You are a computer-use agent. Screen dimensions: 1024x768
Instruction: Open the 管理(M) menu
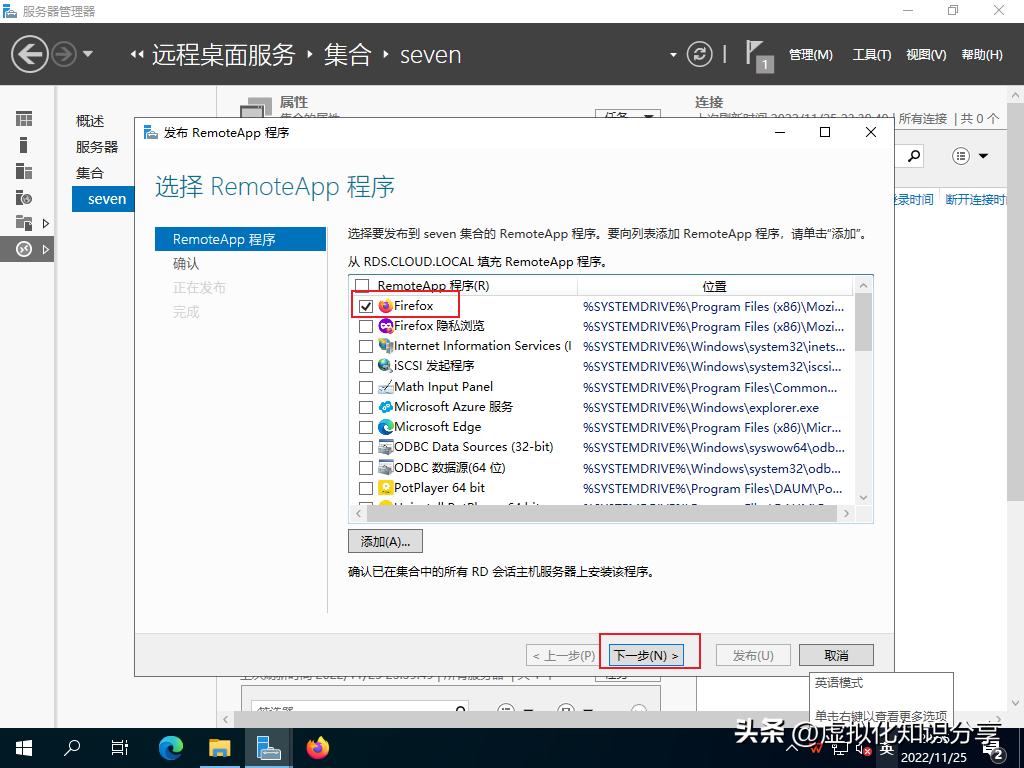tap(810, 55)
